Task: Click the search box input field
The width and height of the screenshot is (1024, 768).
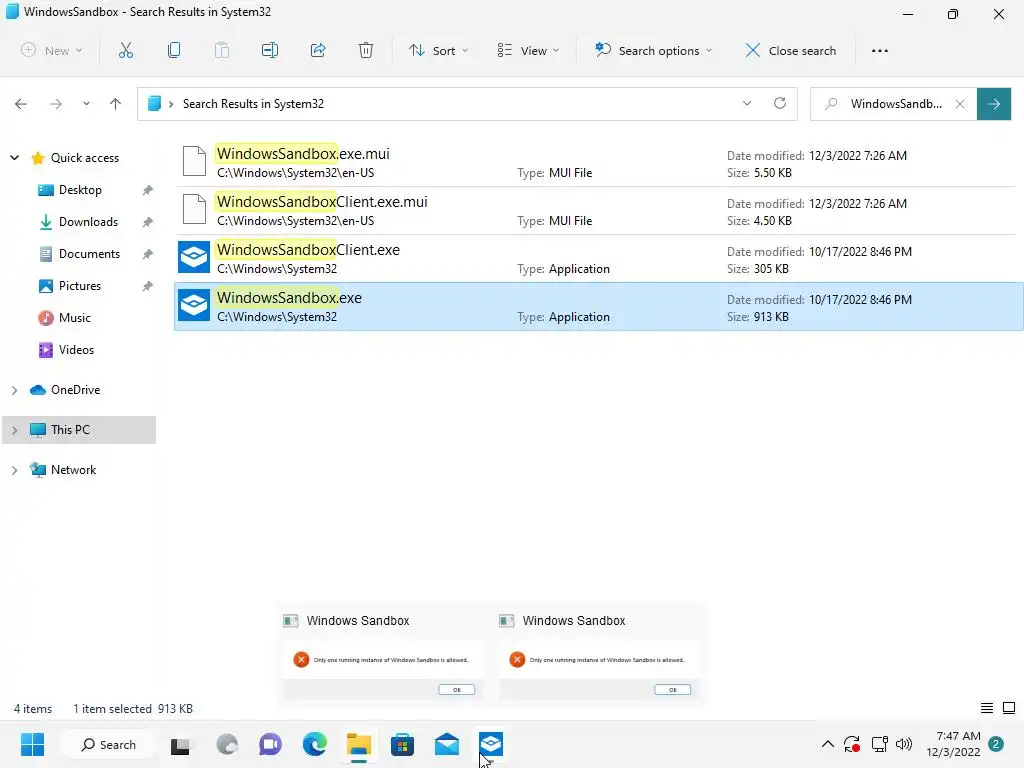Action: (x=893, y=104)
